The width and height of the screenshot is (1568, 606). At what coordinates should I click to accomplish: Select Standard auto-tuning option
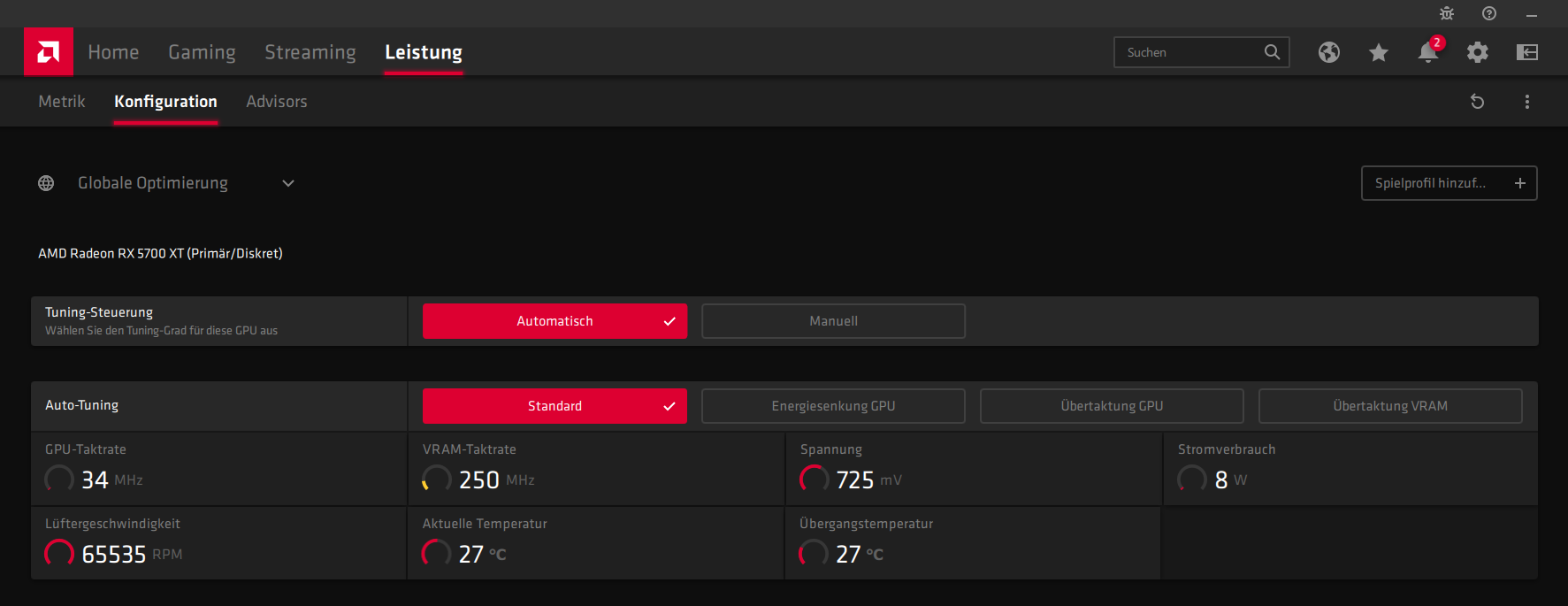555,406
